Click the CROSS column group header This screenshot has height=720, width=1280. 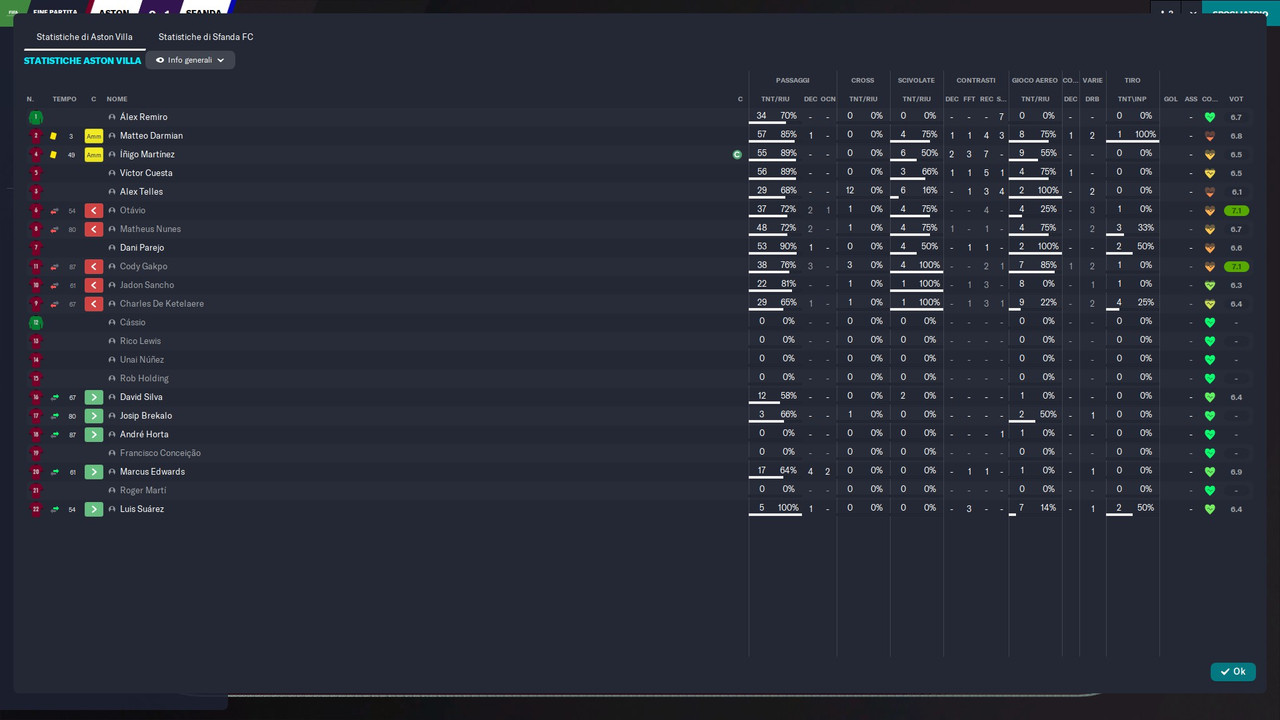[x=863, y=80]
